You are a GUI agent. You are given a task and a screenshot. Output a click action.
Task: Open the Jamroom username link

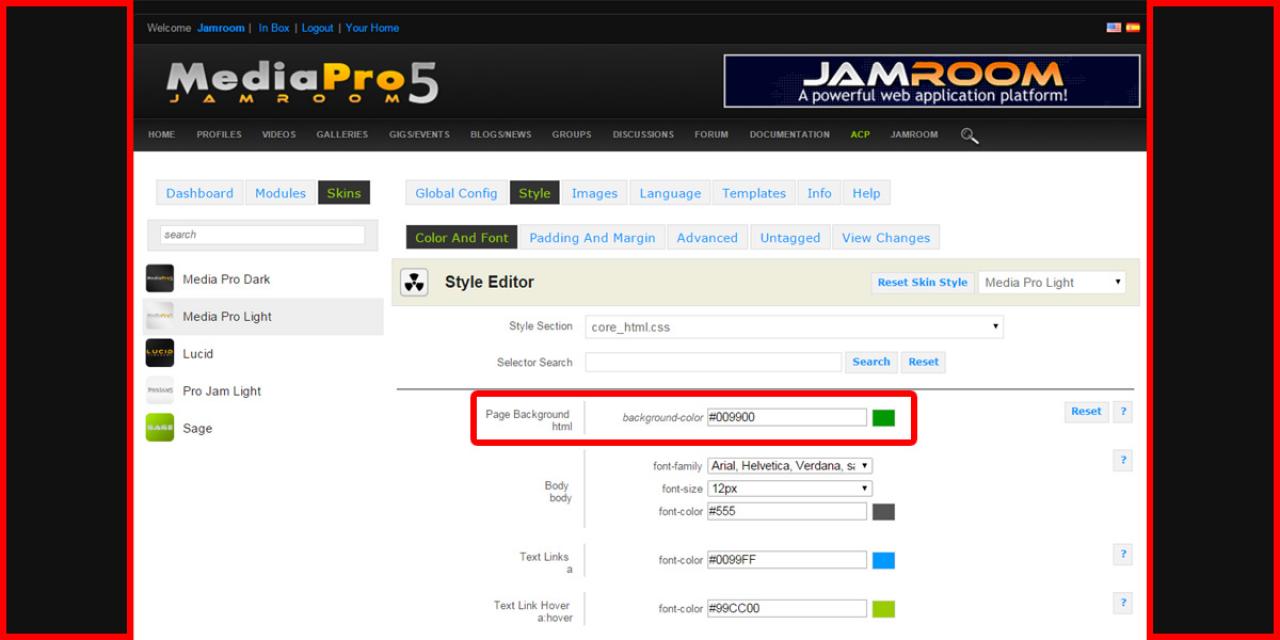(x=221, y=28)
